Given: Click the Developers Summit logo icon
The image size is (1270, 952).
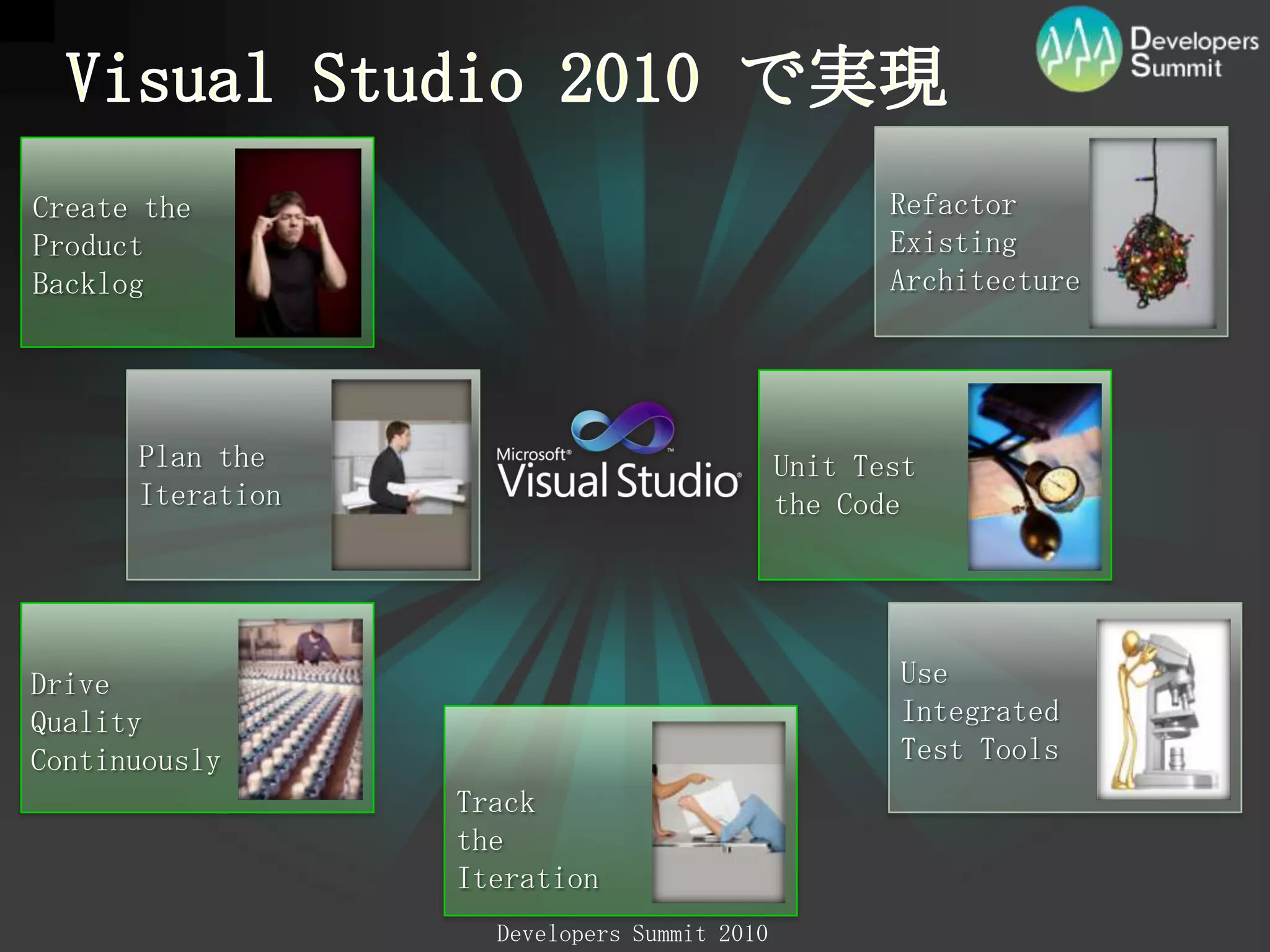Looking at the screenshot, I should point(1079,50).
